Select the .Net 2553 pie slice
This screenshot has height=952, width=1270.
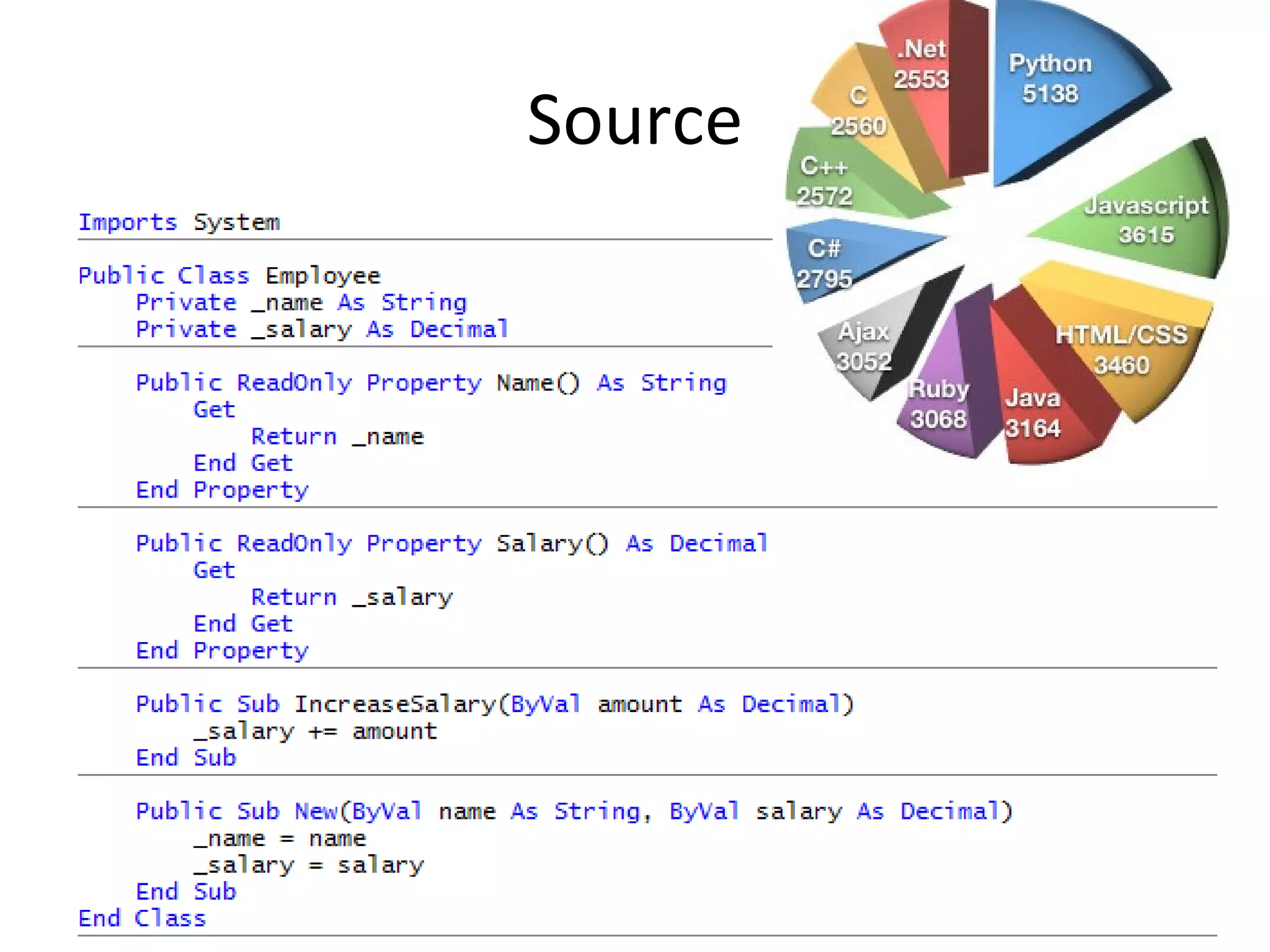coord(921,65)
